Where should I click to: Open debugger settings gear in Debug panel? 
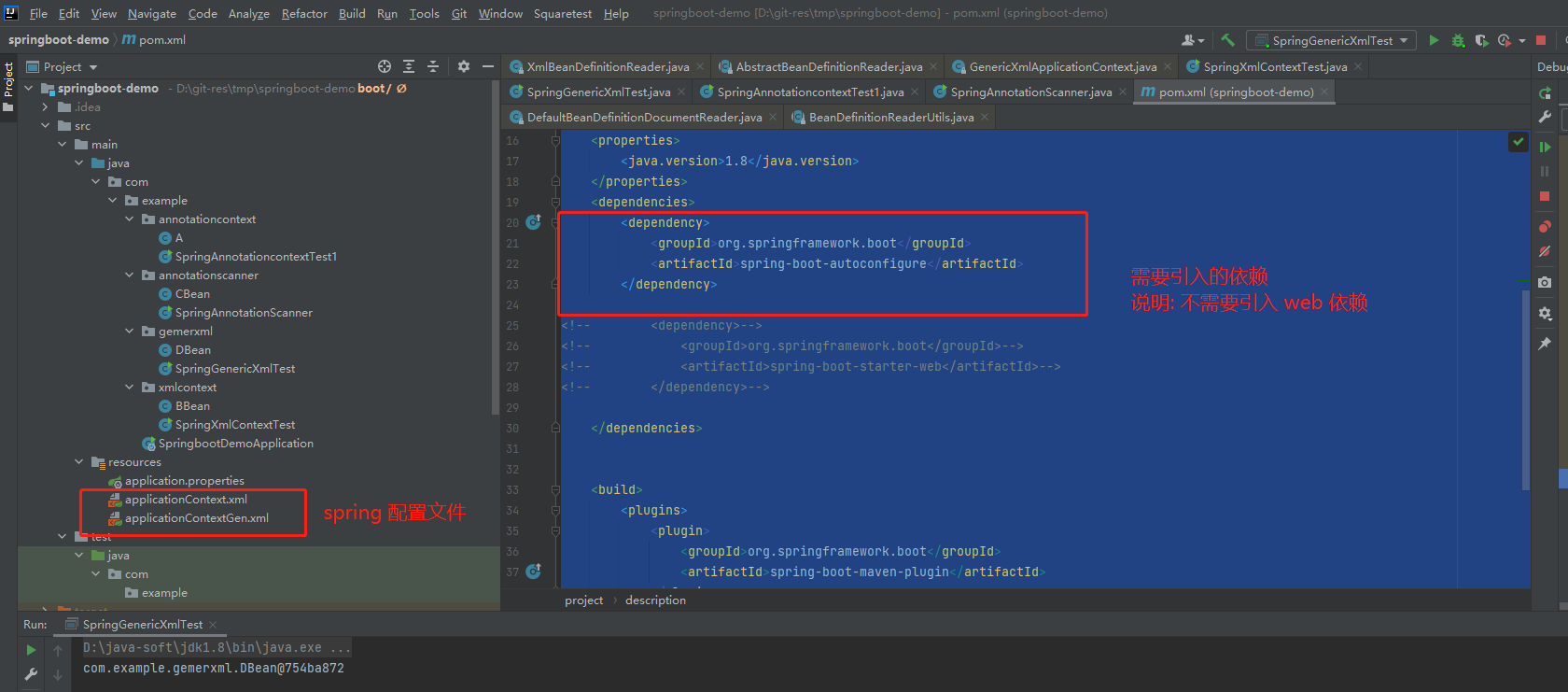tap(1545, 314)
